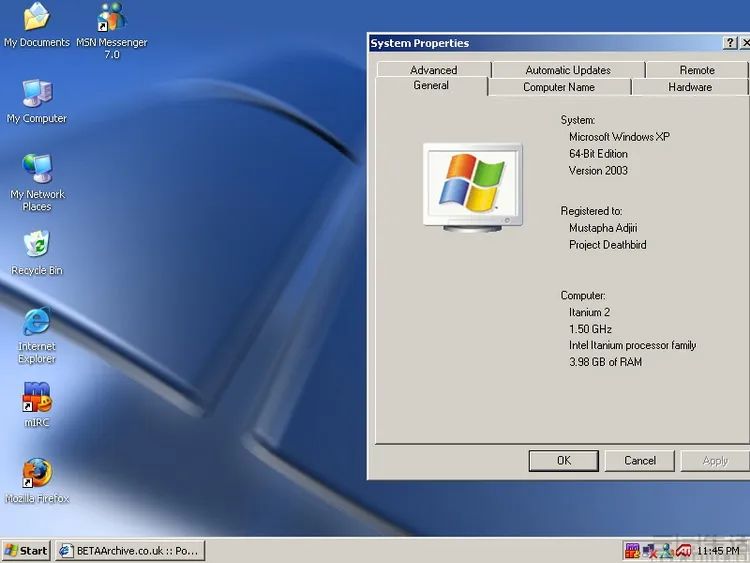Click the disconnected network tray icon
The width and height of the screenshot is (750, 563).
[x=649, y=551]
